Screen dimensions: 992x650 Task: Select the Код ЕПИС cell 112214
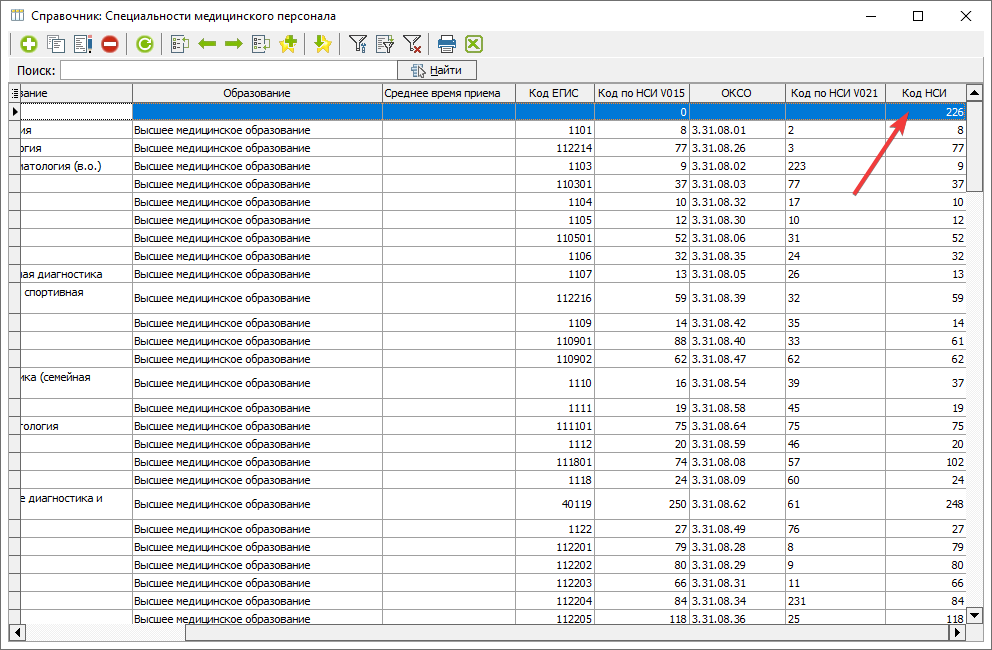coord(555,148)
